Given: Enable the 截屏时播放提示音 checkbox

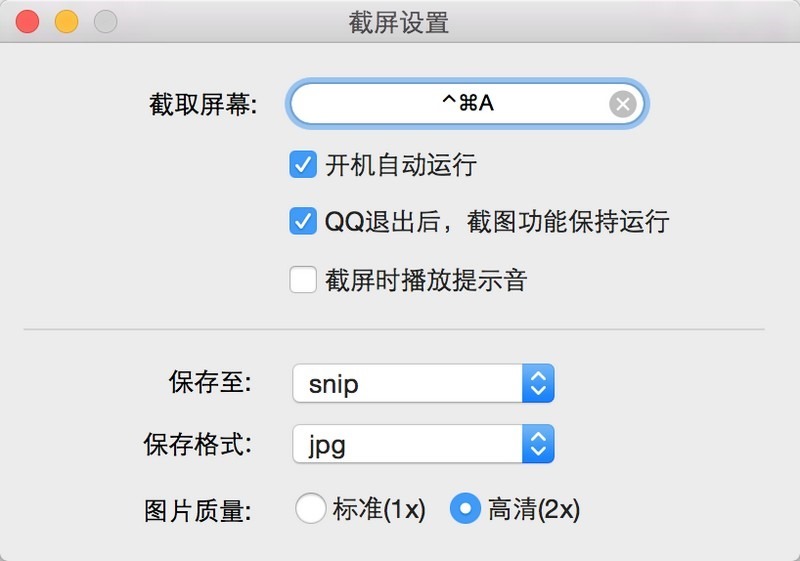Looking at the screenshot, I should click(x=303, y=279).
